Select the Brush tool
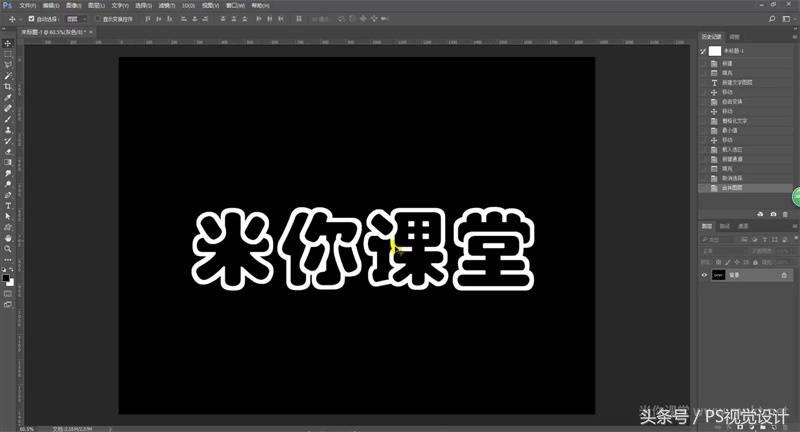The image size is (800, 432). click(8, 119)
